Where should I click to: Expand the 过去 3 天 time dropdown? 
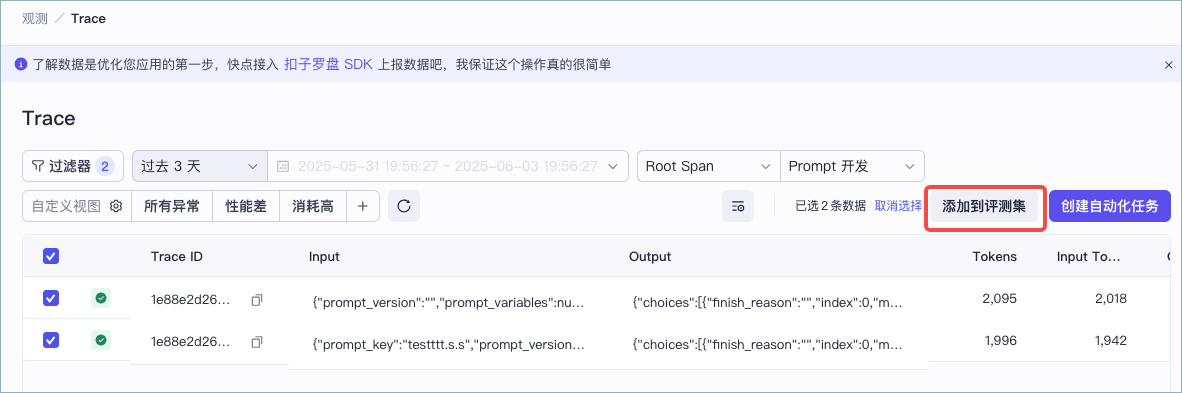tap(199, 166)
